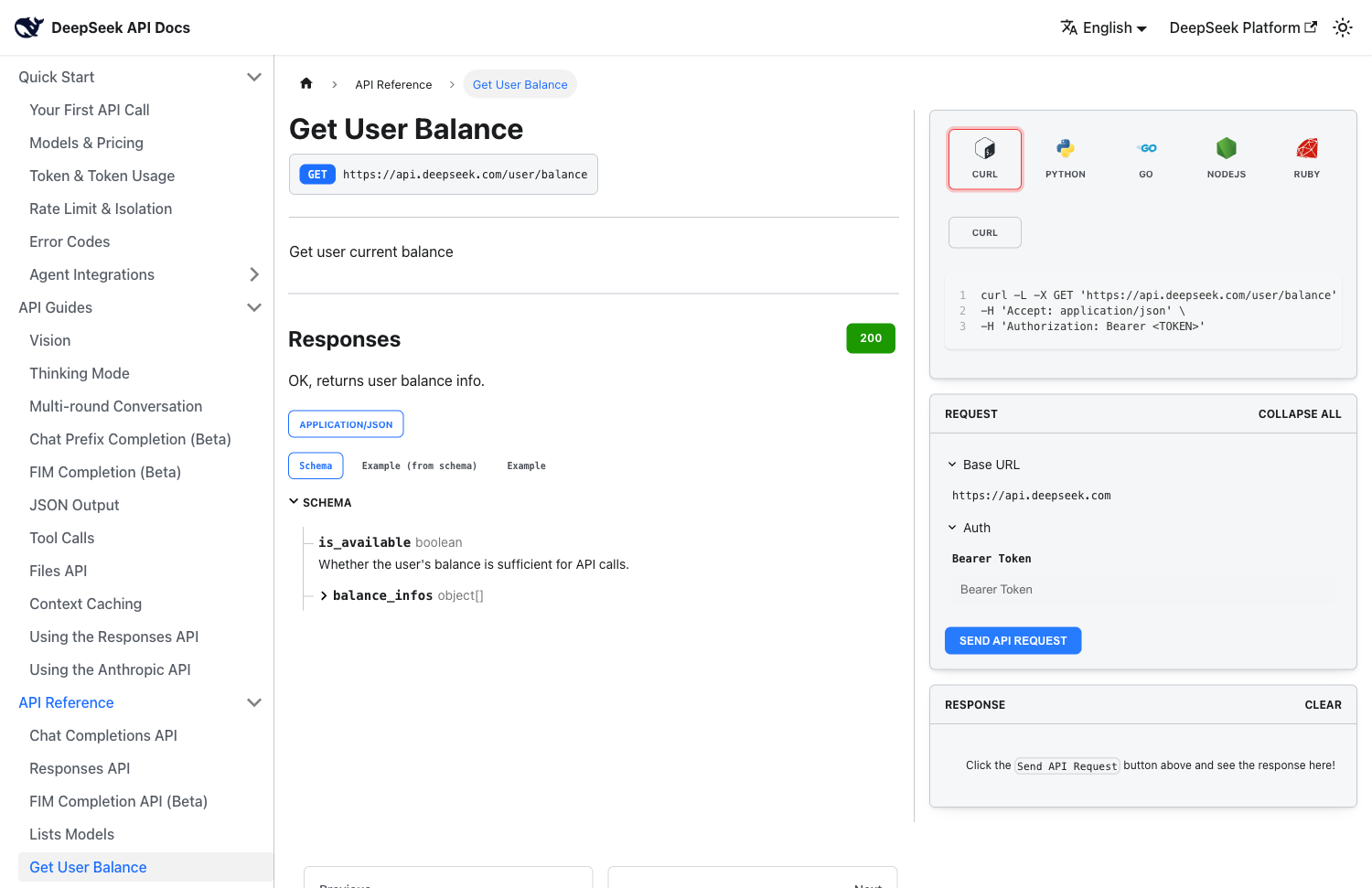Focus the Bearer Token input field
The width and height of the screenshot is (1372, 888).
tap(1142, 590)
